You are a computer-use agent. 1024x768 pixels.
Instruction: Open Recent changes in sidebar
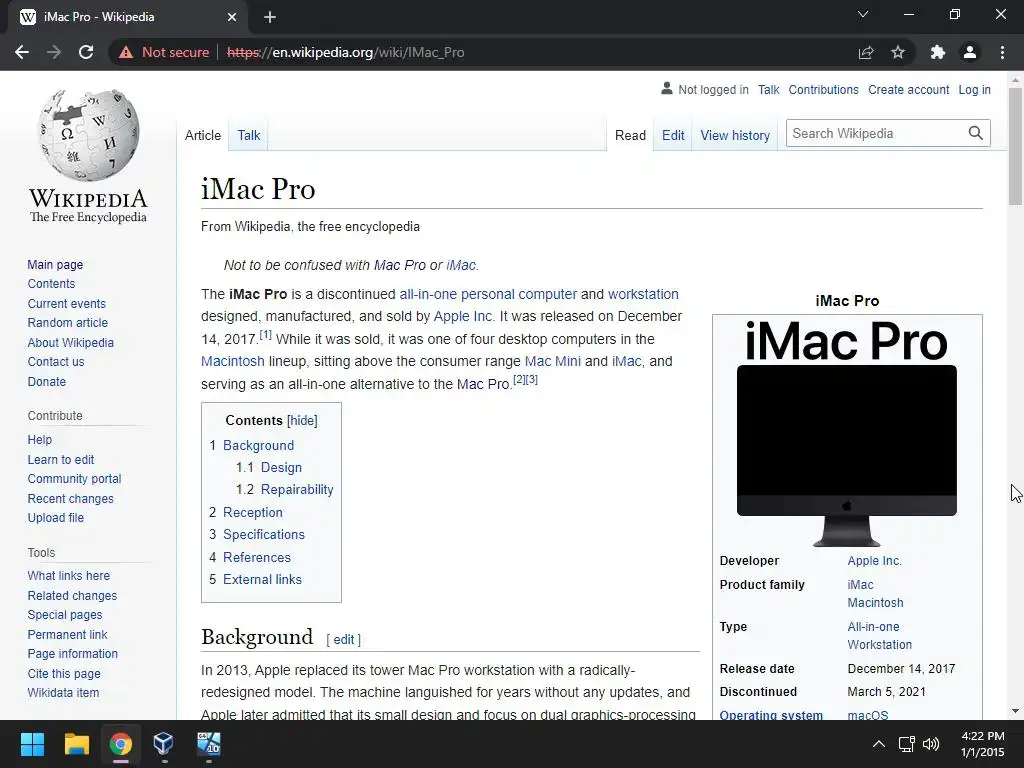coord(71,498)
